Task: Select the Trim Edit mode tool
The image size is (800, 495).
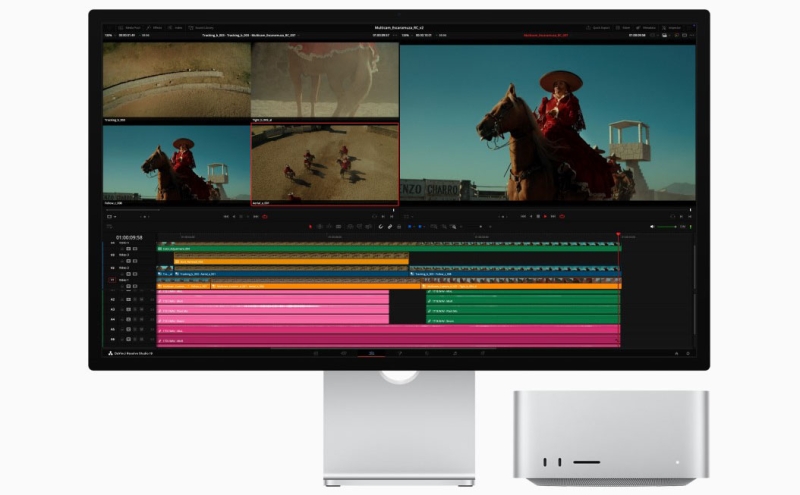Action: point(320,227)
